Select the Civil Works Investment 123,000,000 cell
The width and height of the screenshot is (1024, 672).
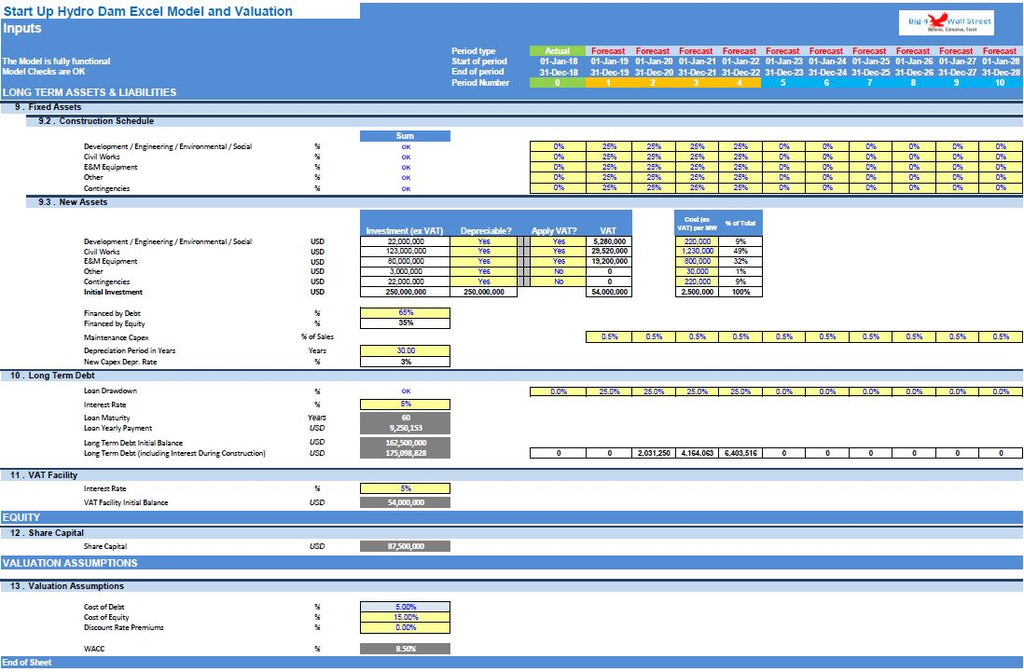pyautogui.click(x=405, y=252)
